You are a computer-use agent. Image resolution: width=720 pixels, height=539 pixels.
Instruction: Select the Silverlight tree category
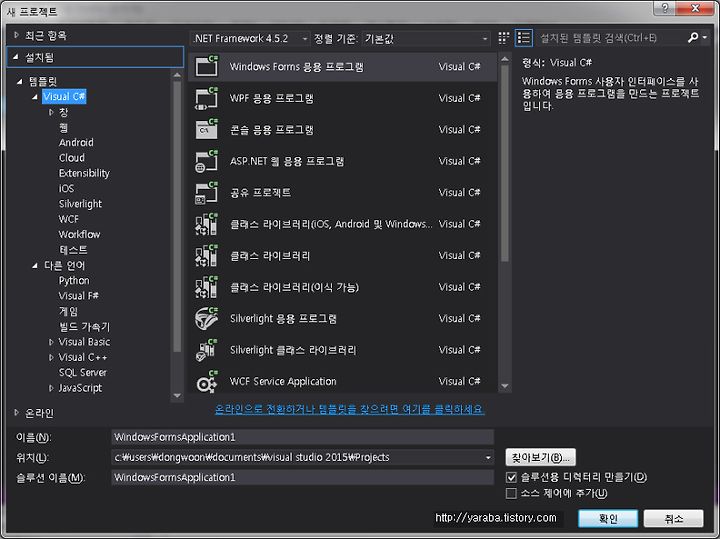tap(80, 204)
